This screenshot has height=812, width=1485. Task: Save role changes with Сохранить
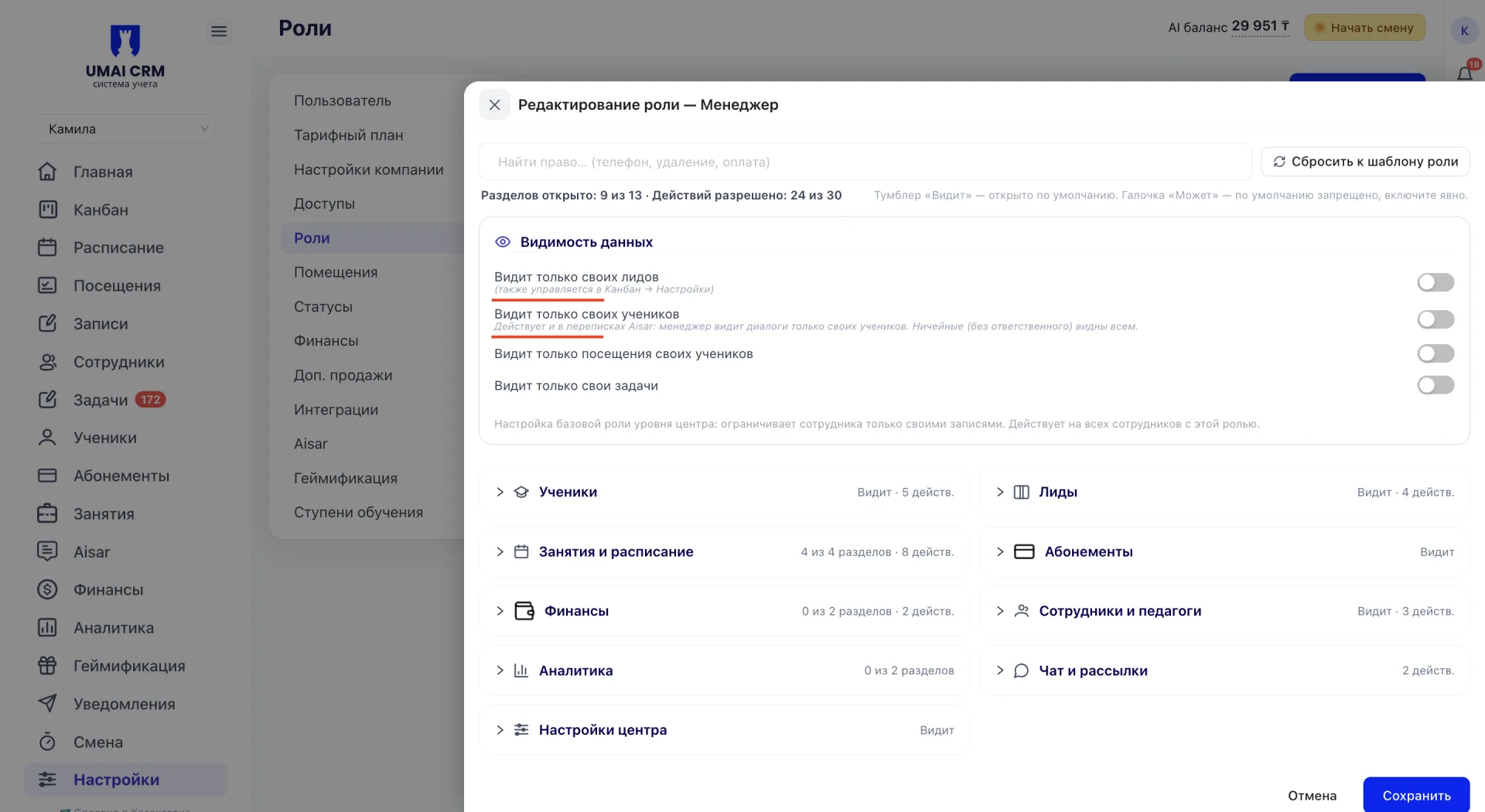click(x=1416, y=795)
